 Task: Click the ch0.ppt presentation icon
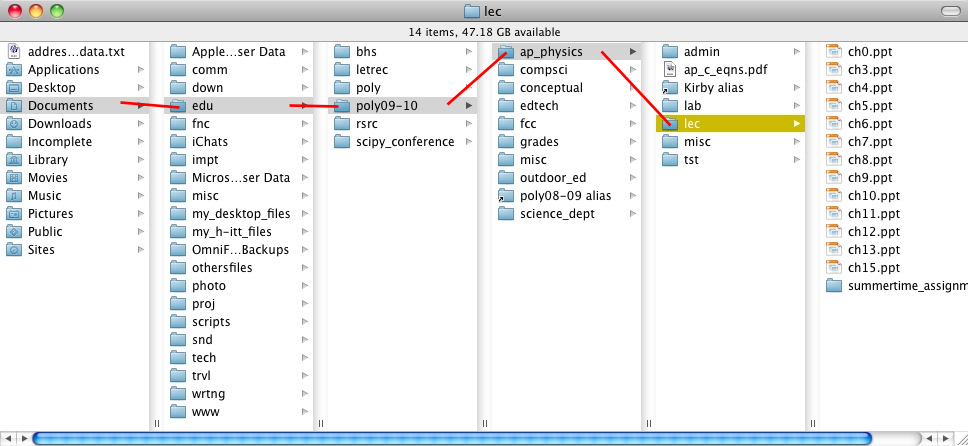[x=833, y=52]
